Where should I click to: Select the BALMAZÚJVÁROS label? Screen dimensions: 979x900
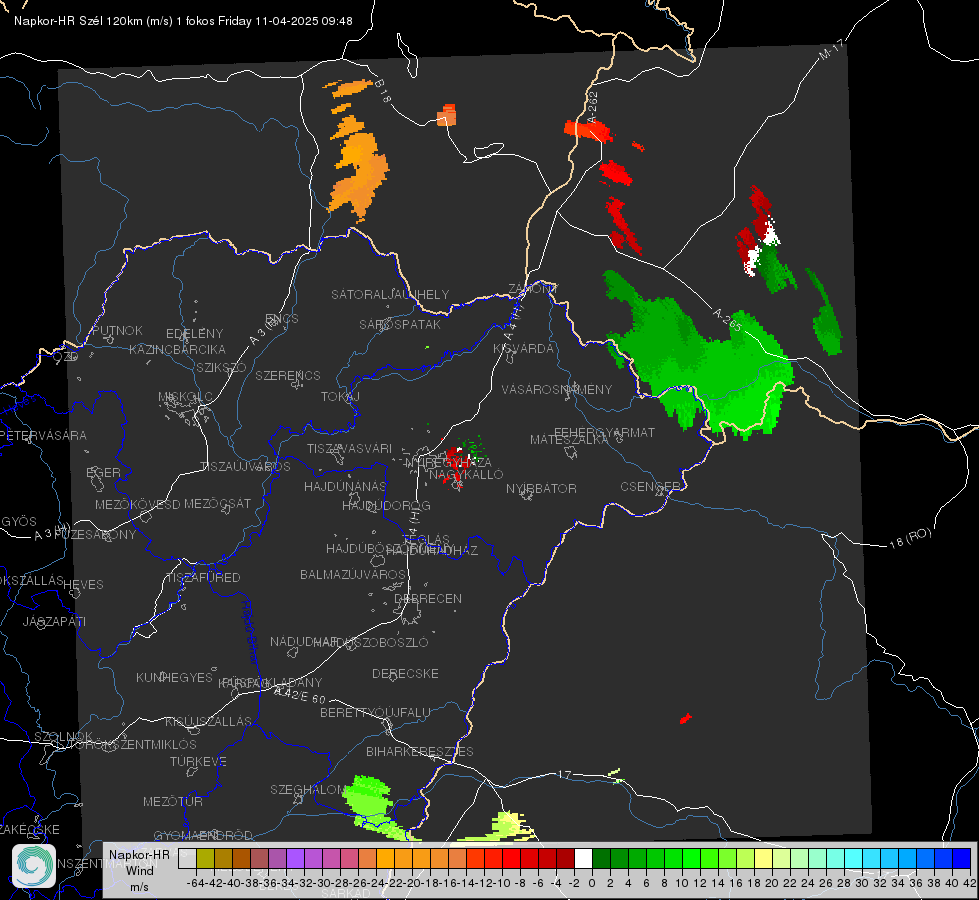[353, 575]
